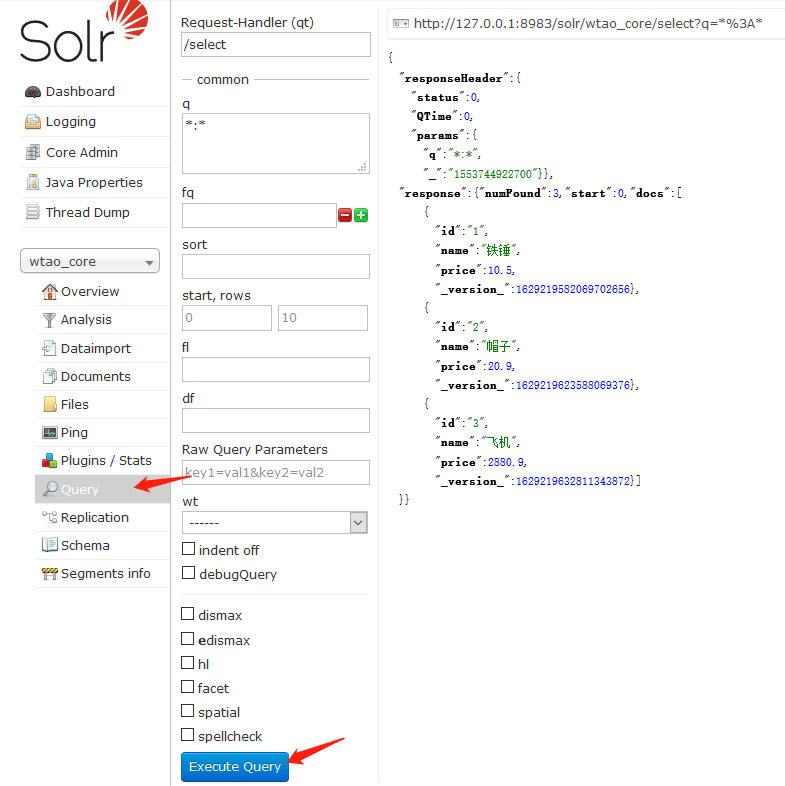Screen dimensions: 785x786
Task: Click the Ping monitor icon
Action: [x=50, y=433]
